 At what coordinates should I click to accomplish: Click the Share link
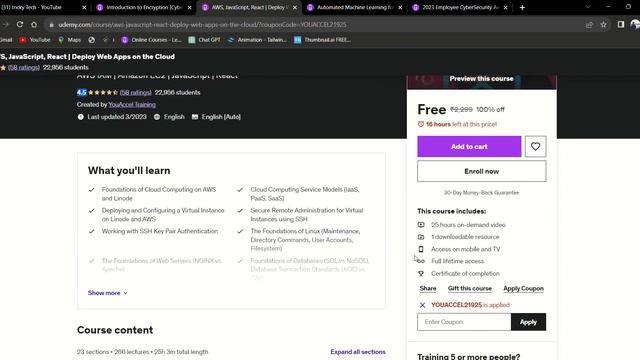[x=428, y=289]
